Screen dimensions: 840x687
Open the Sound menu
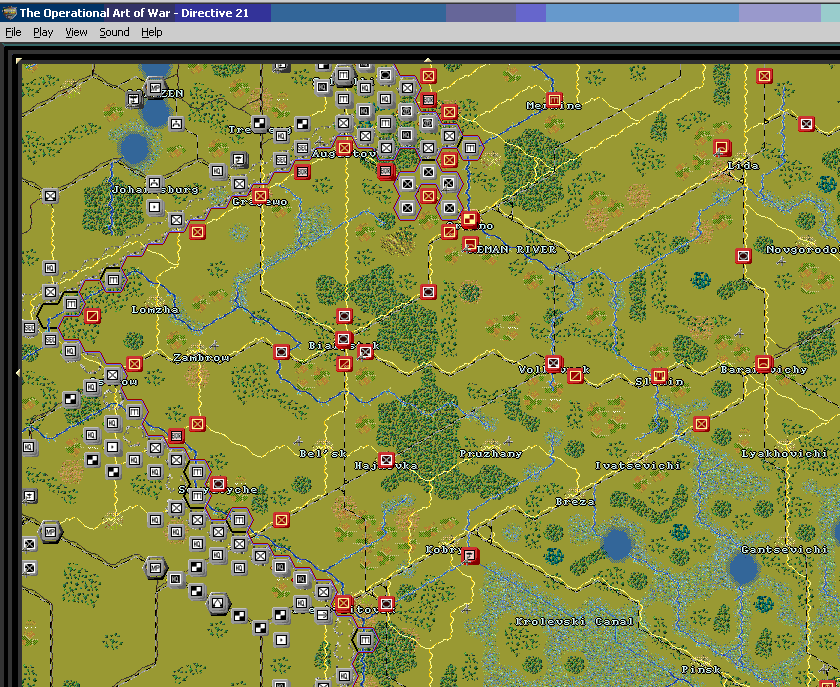pyautogui.click(x=114, y=32)
